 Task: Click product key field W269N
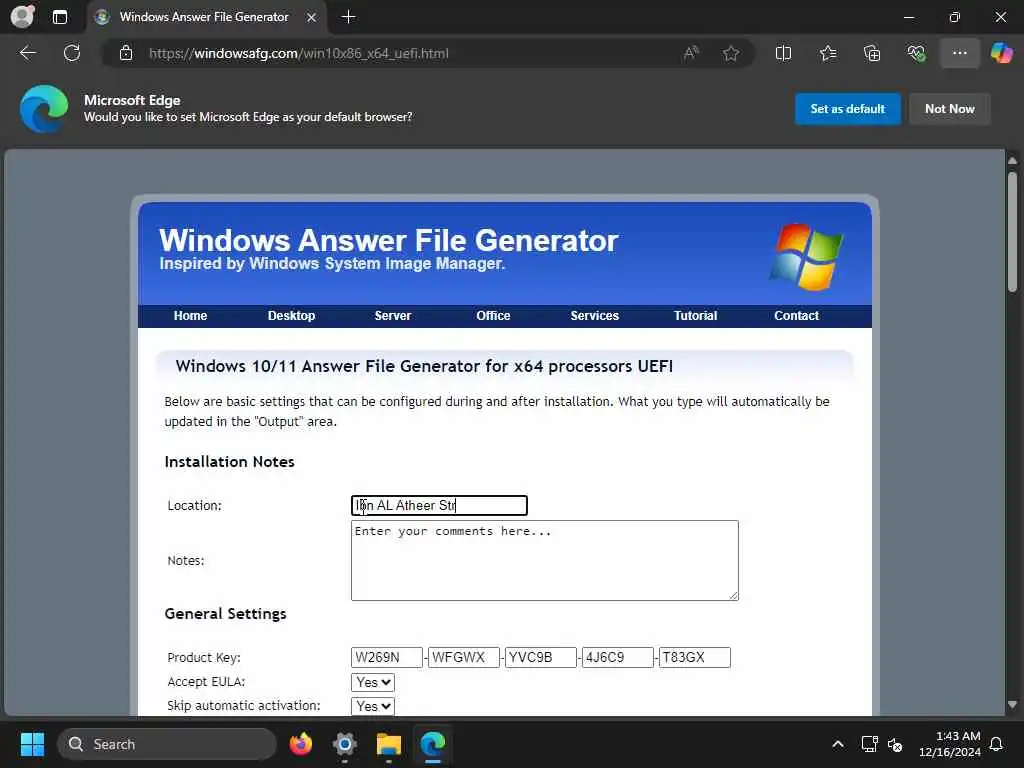tap(387, 657)
